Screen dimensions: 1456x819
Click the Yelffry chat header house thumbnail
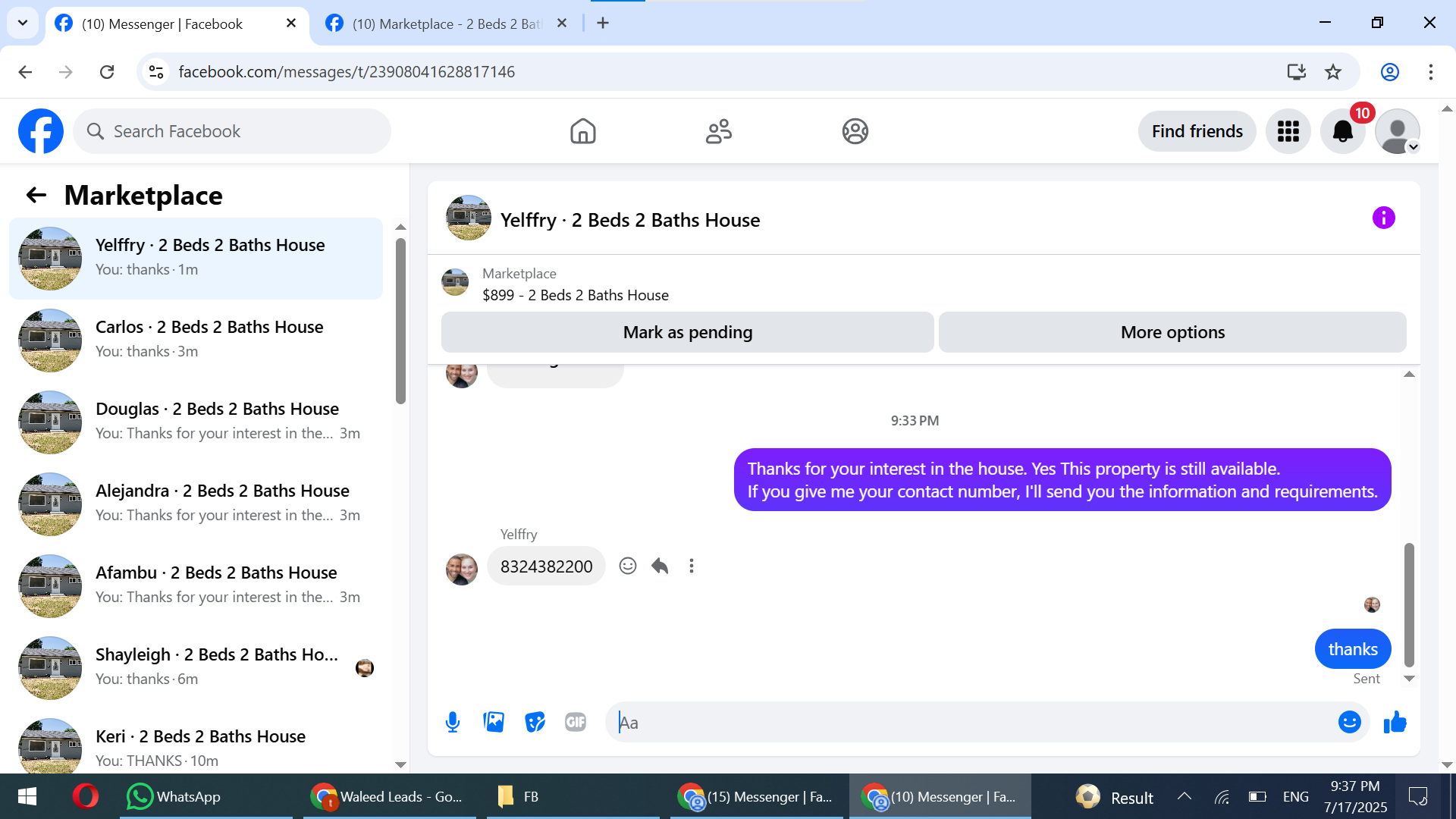point(468,218)
